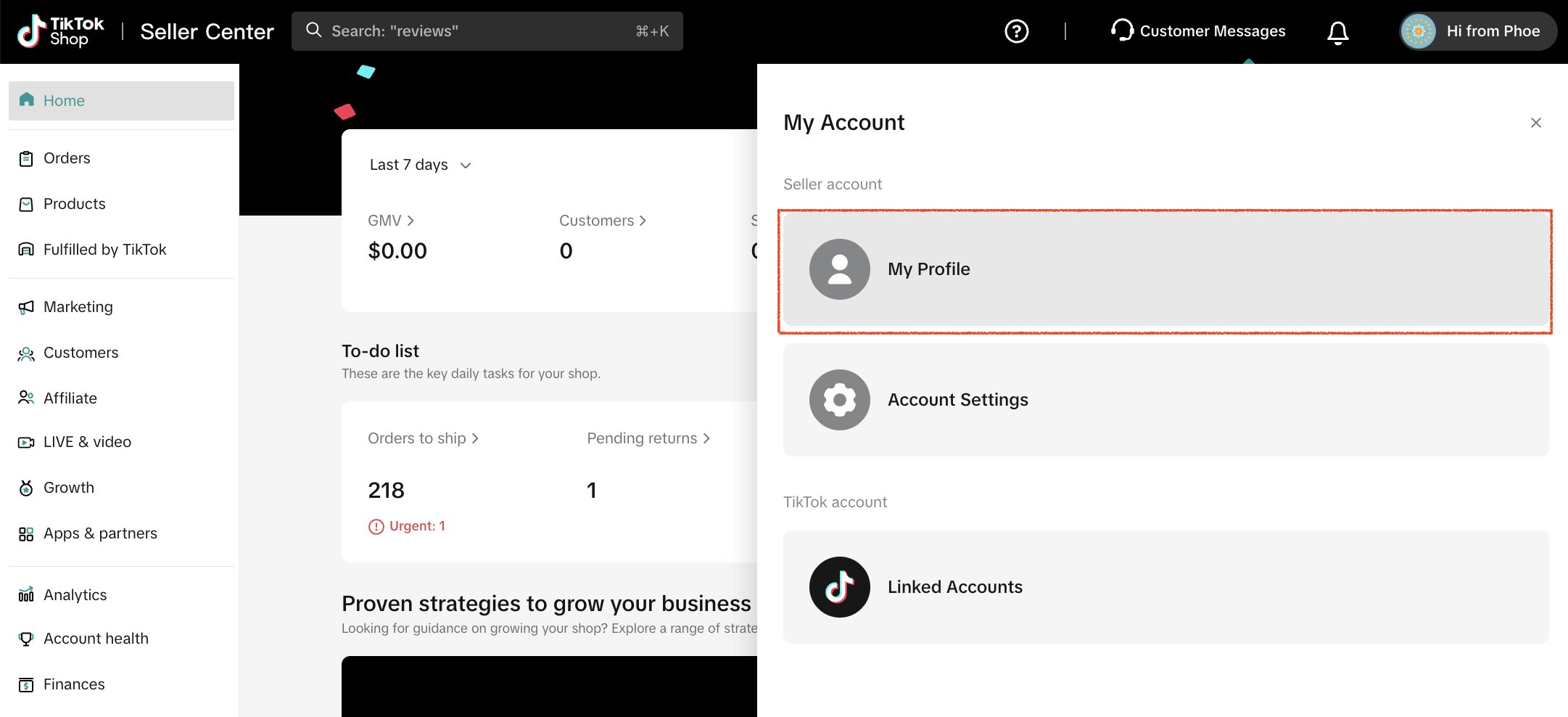The height and width of the screenshot is (717, 1568).
Task: Open Customer Messages headset button
Action: pos(1198,31)
